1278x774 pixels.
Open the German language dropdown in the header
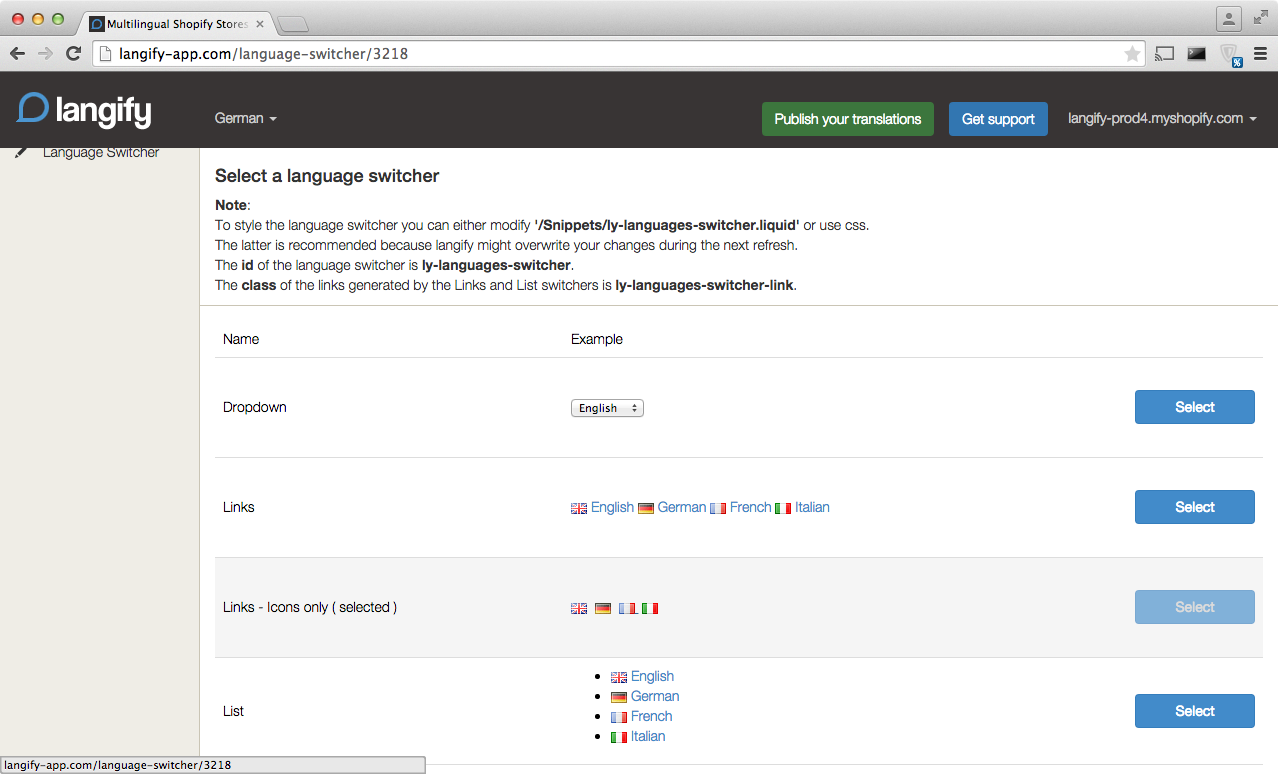(245, 118)
